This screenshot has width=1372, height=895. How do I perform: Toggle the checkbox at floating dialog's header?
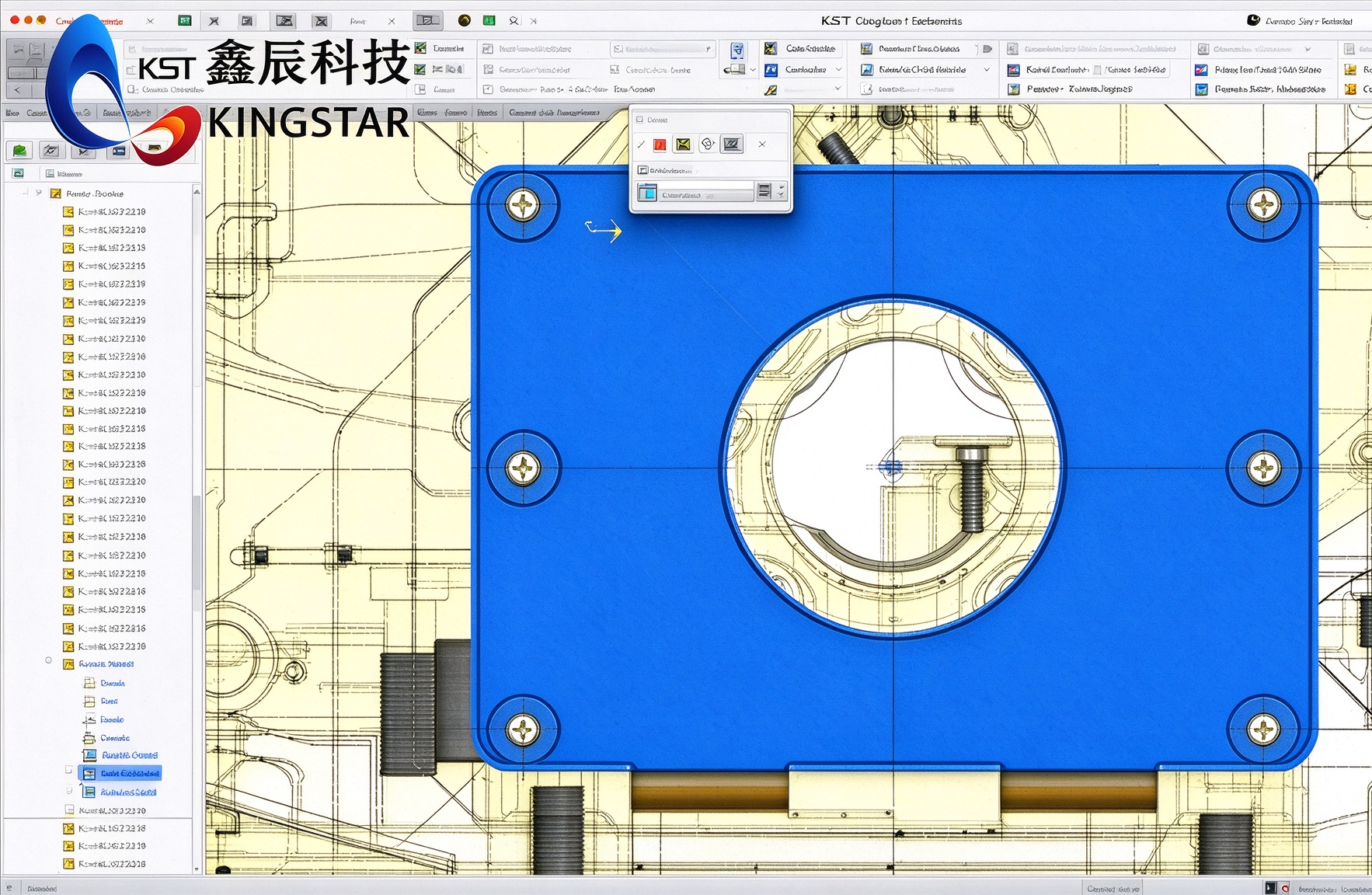[640, 120]
